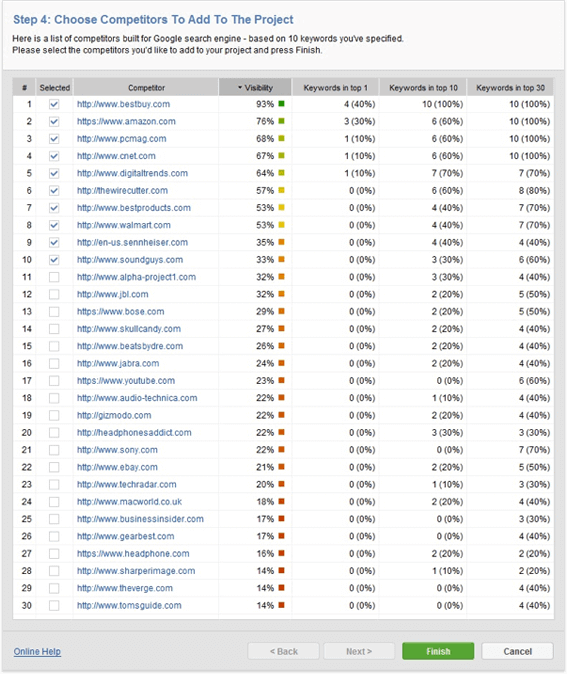
Task: Click the green visibility indicator for bestbuy.com
Action: click(x=282, y=104)
